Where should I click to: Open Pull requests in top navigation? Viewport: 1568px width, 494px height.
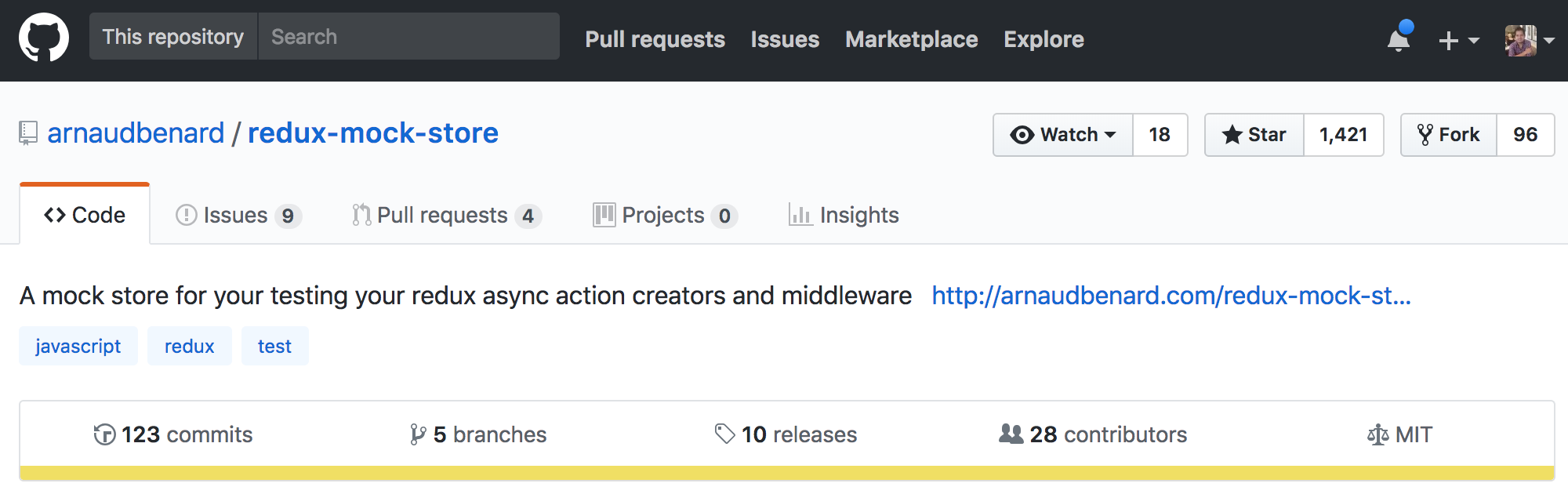(x=655, y=39)
